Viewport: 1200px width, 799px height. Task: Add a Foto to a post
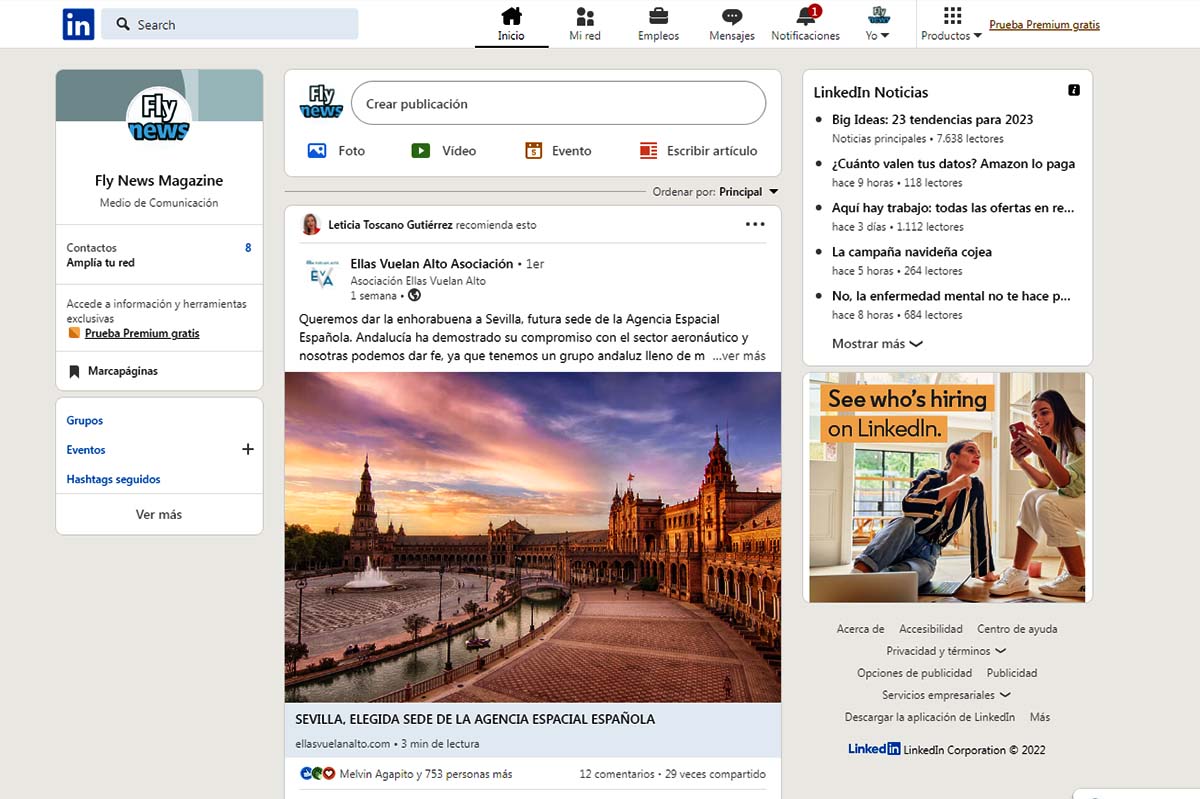click(337, 151)
